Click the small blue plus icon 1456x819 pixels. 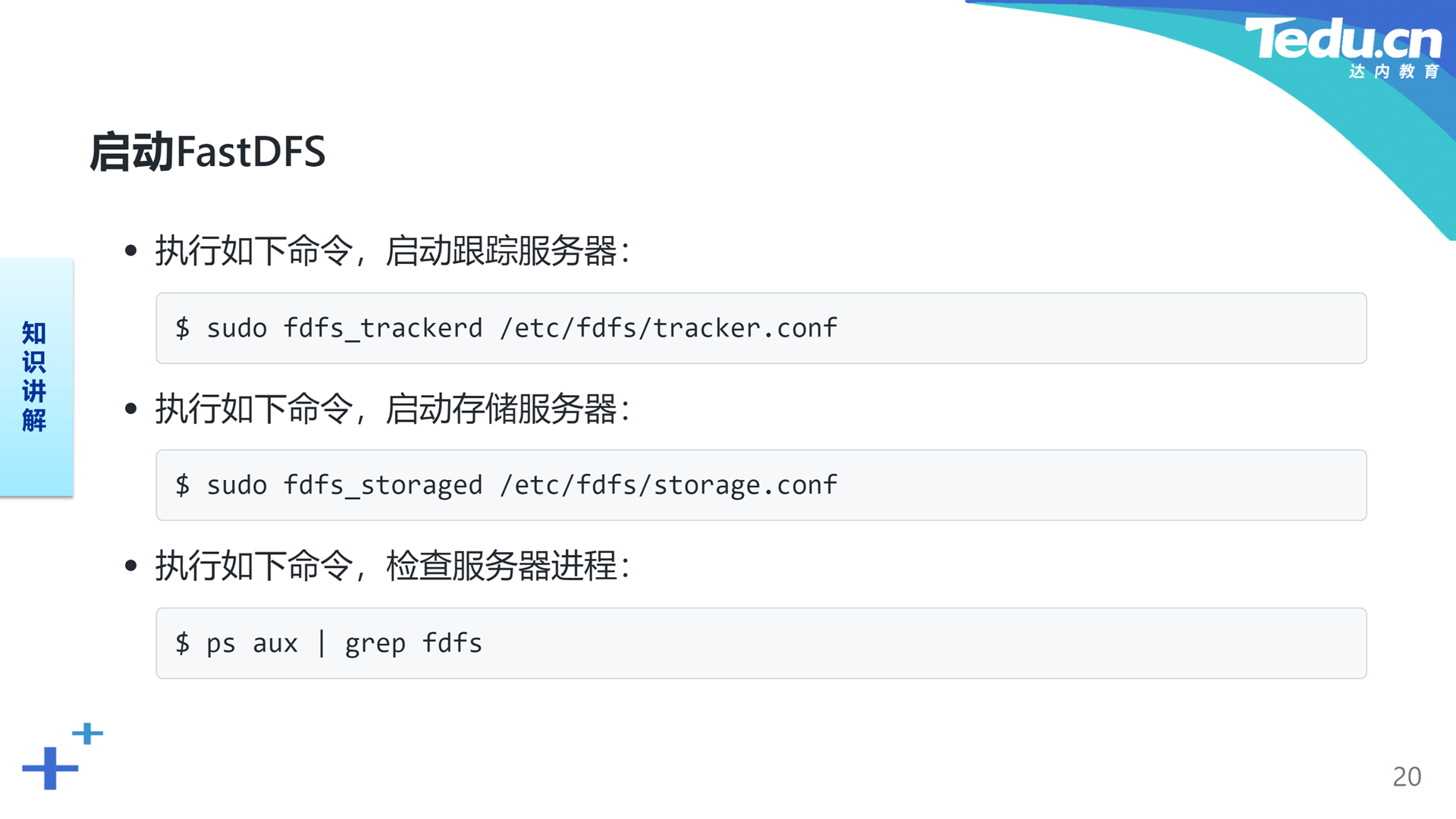click(88, 733)
